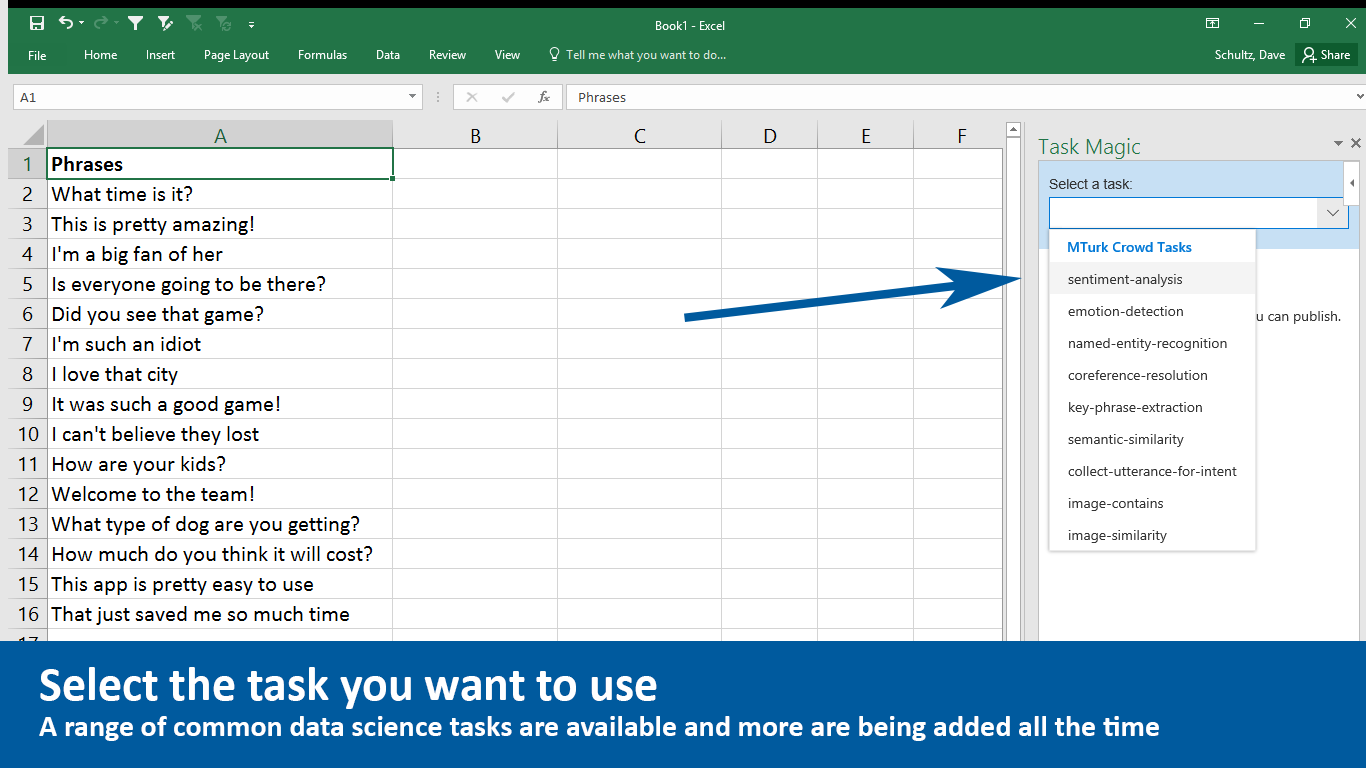The image size is (1366, 768).
Task: Undo the last action
Action: pyautogui.click(x=66, y=23)
